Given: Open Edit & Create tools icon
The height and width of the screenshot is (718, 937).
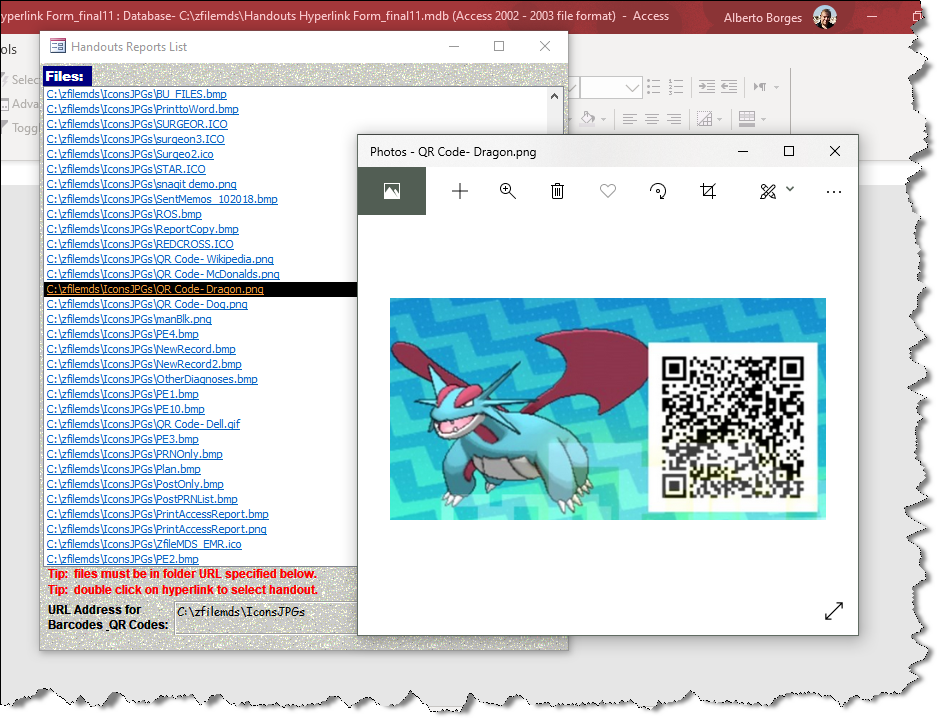Looking at the screenshot, I should click(x=768, y=191).
